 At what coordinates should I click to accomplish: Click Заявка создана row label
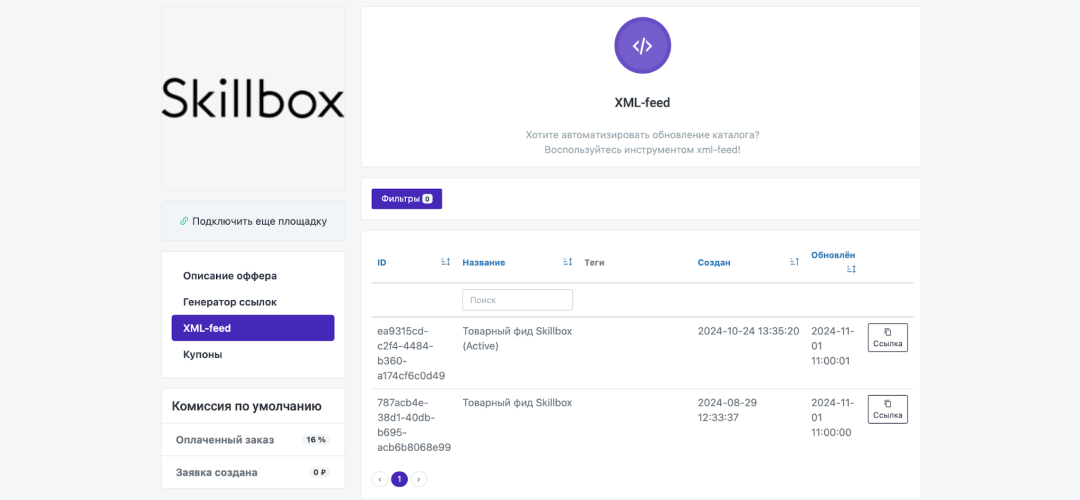(216, 472)
